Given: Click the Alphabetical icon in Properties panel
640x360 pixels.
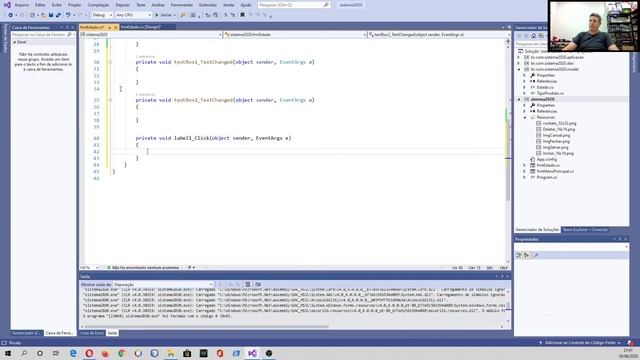Looking at the screenshot, I should (x=527, y=255).
